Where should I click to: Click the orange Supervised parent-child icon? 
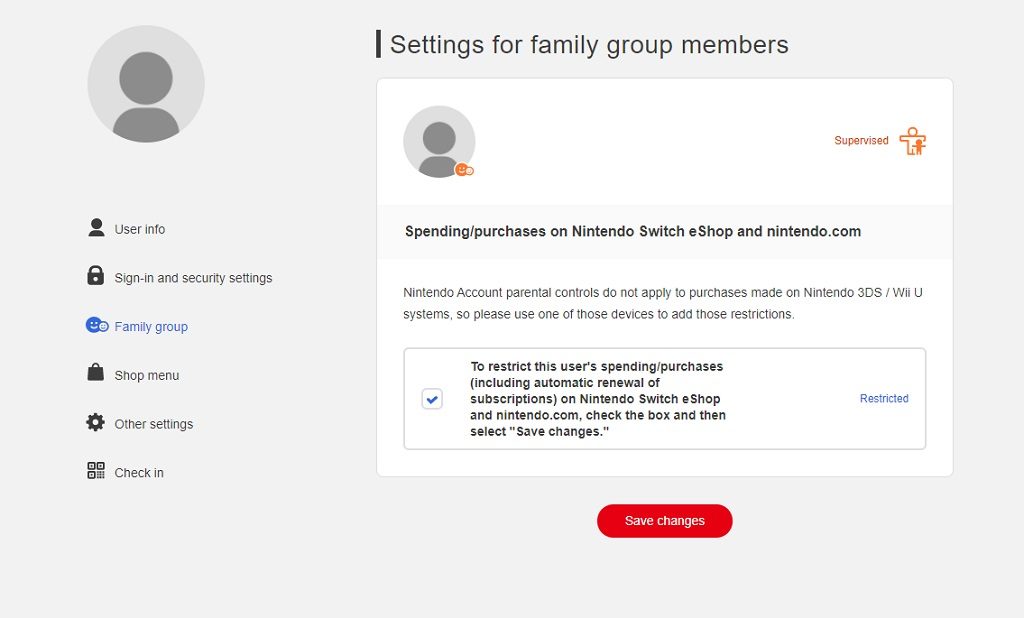[912, 140]
